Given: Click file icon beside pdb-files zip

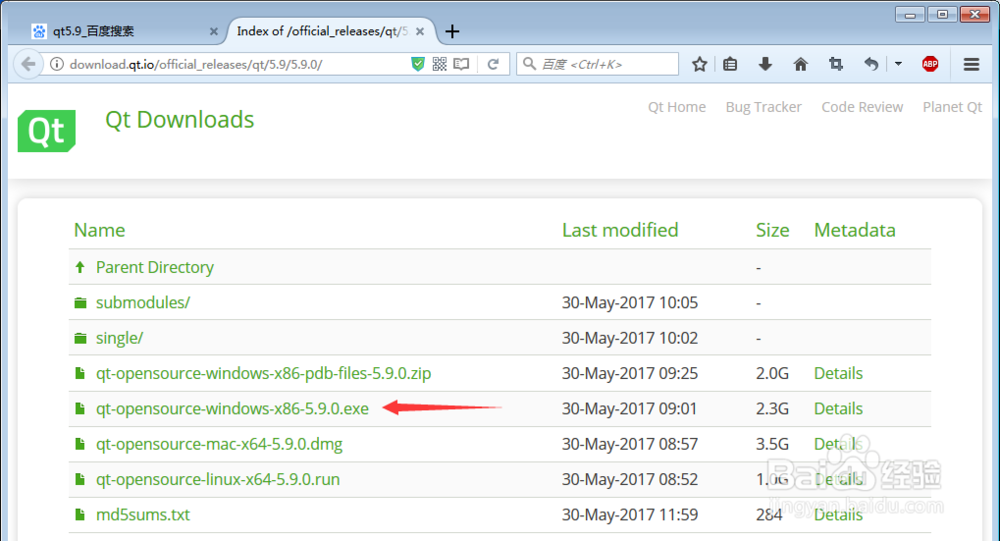Looking at the screenshot, I should click(x=80, y=373).
